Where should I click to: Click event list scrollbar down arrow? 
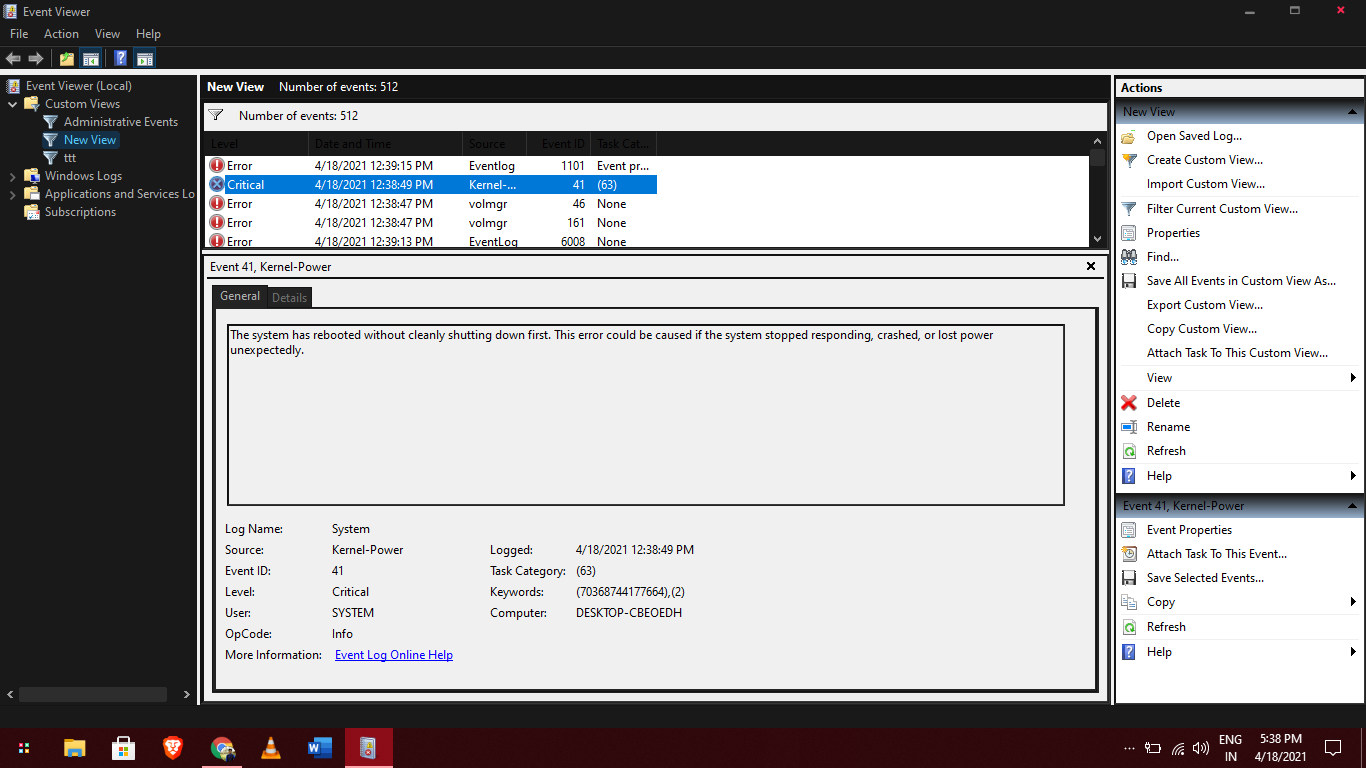(x=1097, y=239)
